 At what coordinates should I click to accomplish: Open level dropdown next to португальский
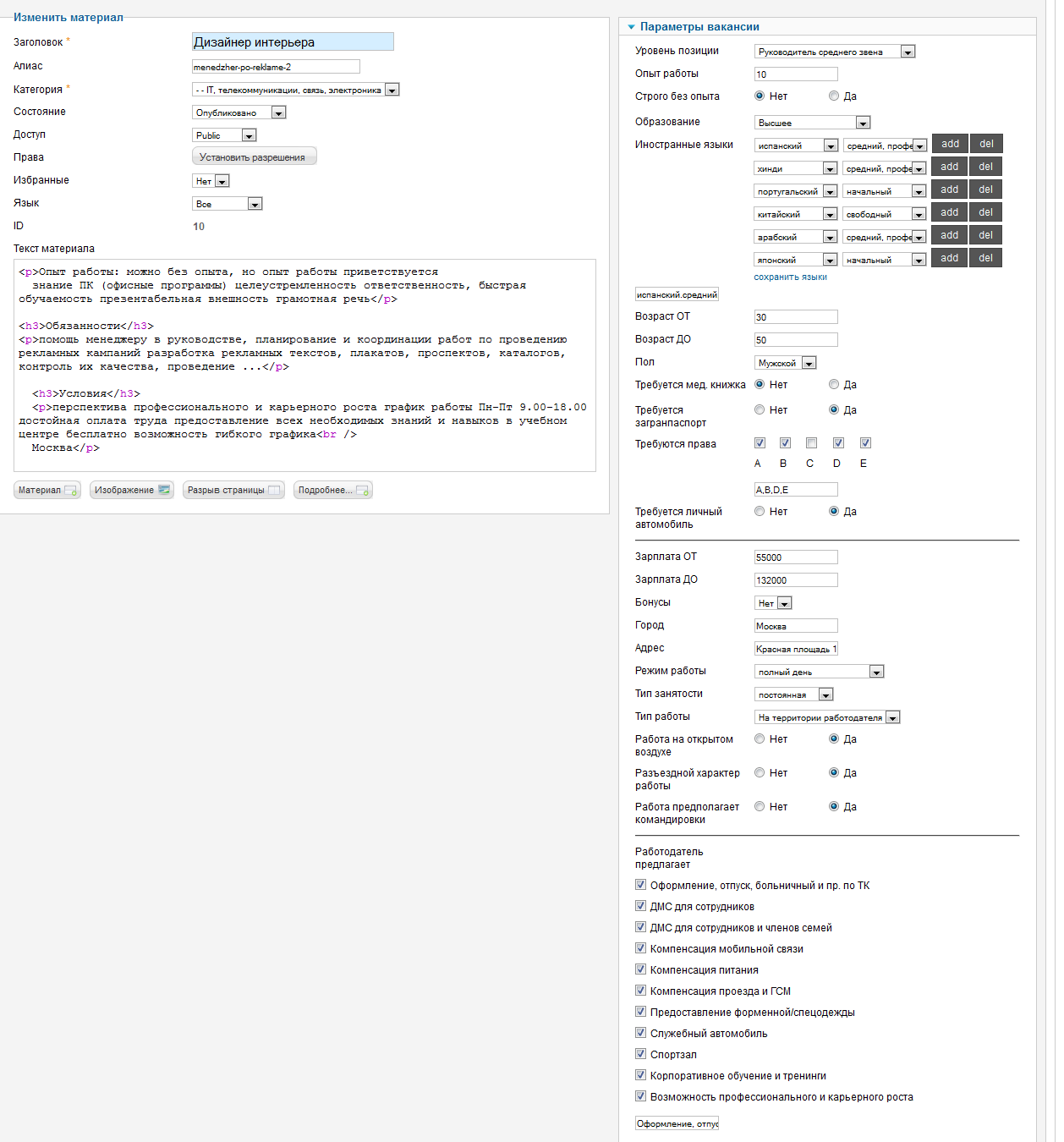885,191
